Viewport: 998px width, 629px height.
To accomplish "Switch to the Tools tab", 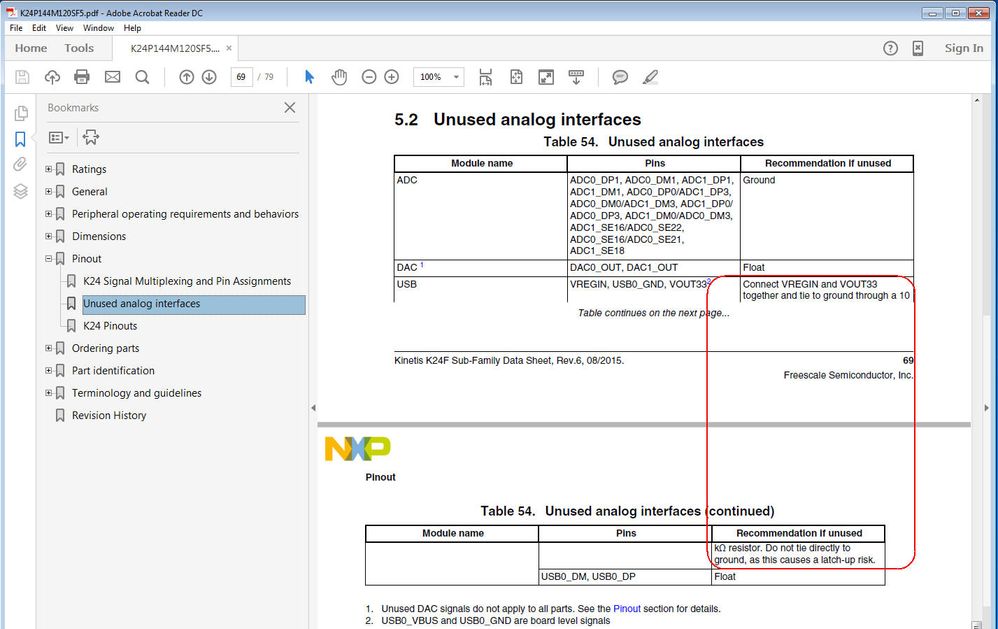I will 79,48.
